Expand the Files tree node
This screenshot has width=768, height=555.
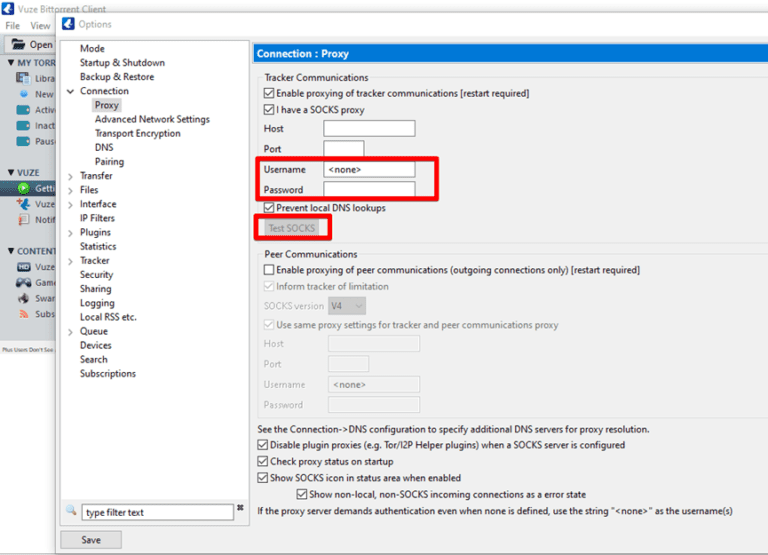(71, 190)
